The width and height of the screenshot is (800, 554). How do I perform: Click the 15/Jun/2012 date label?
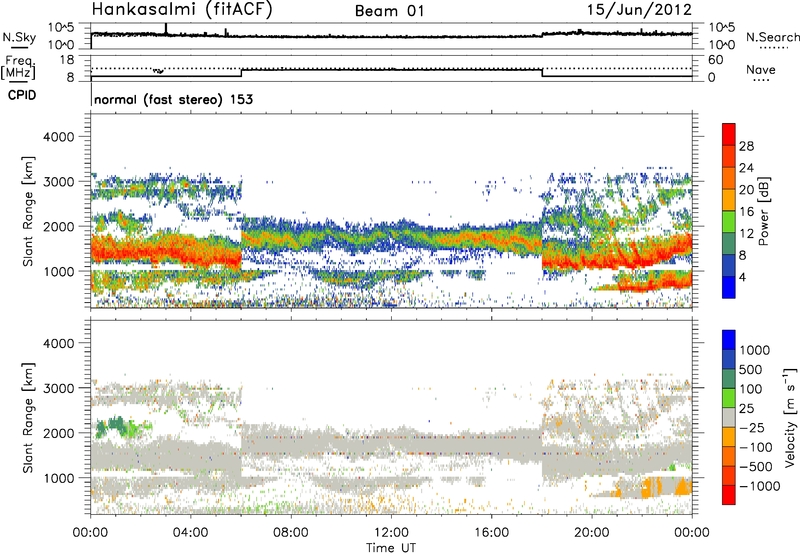639,10
